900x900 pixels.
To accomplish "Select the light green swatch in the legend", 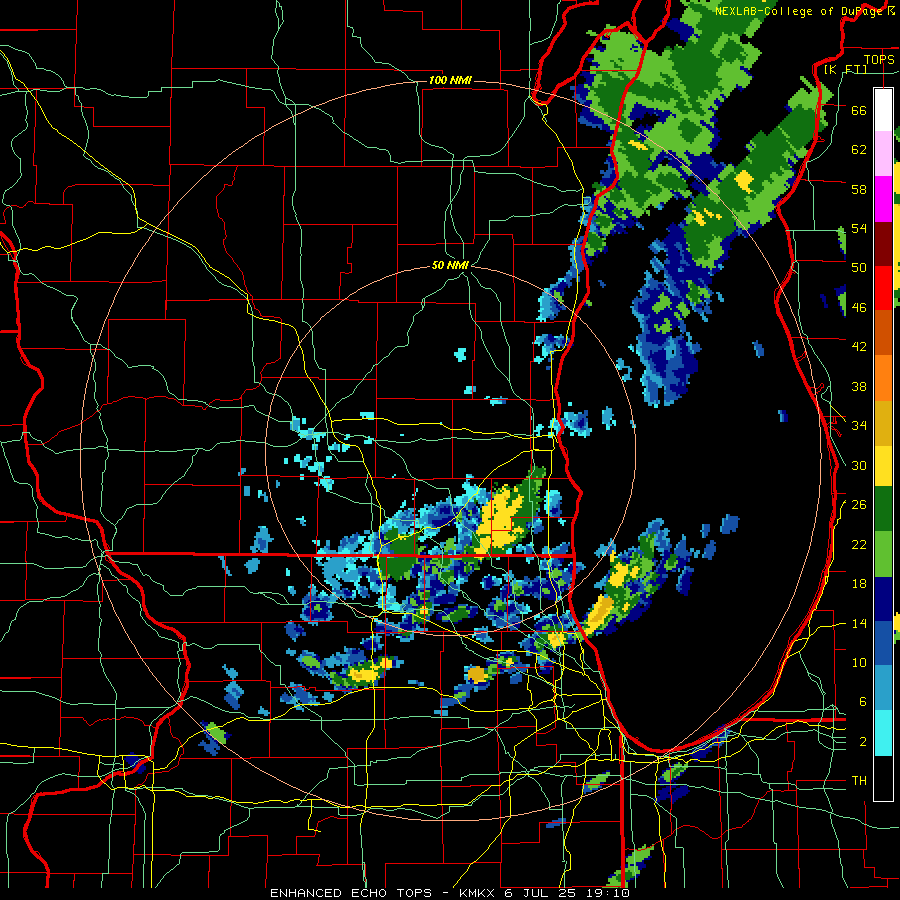I will point(883,554).
